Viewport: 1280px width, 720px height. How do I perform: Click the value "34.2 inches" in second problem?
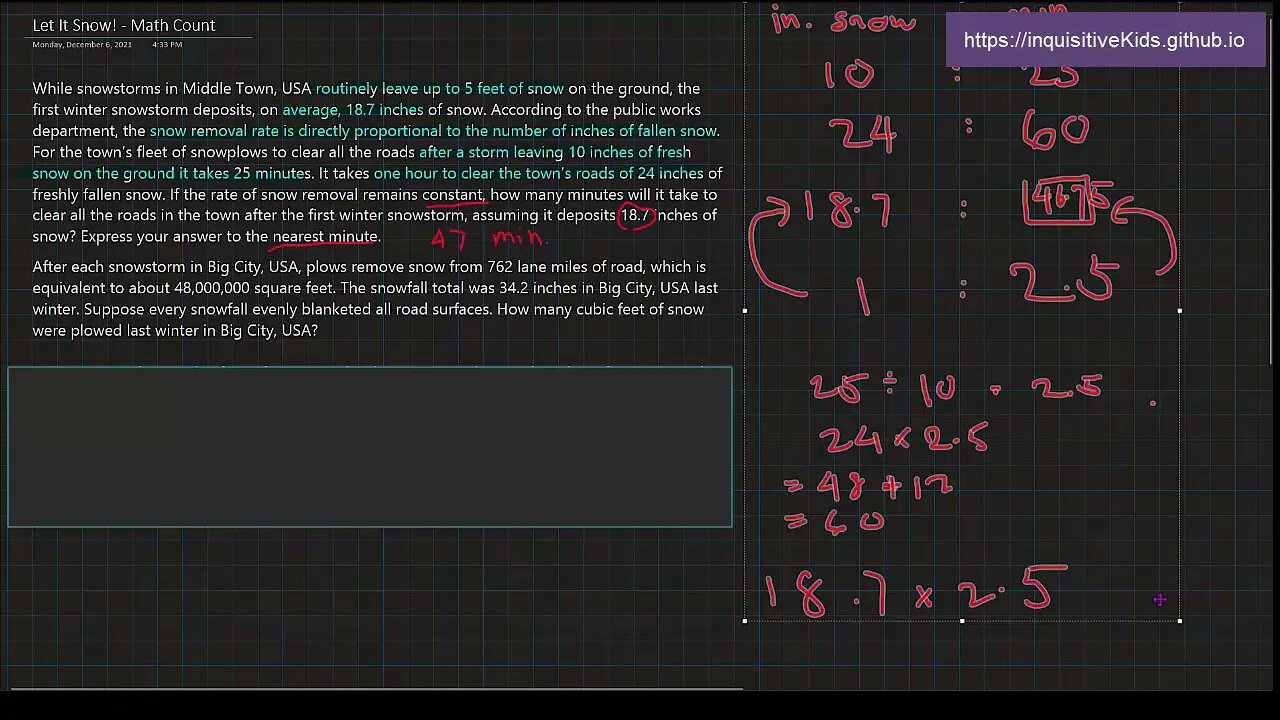[x=537, y=288]
